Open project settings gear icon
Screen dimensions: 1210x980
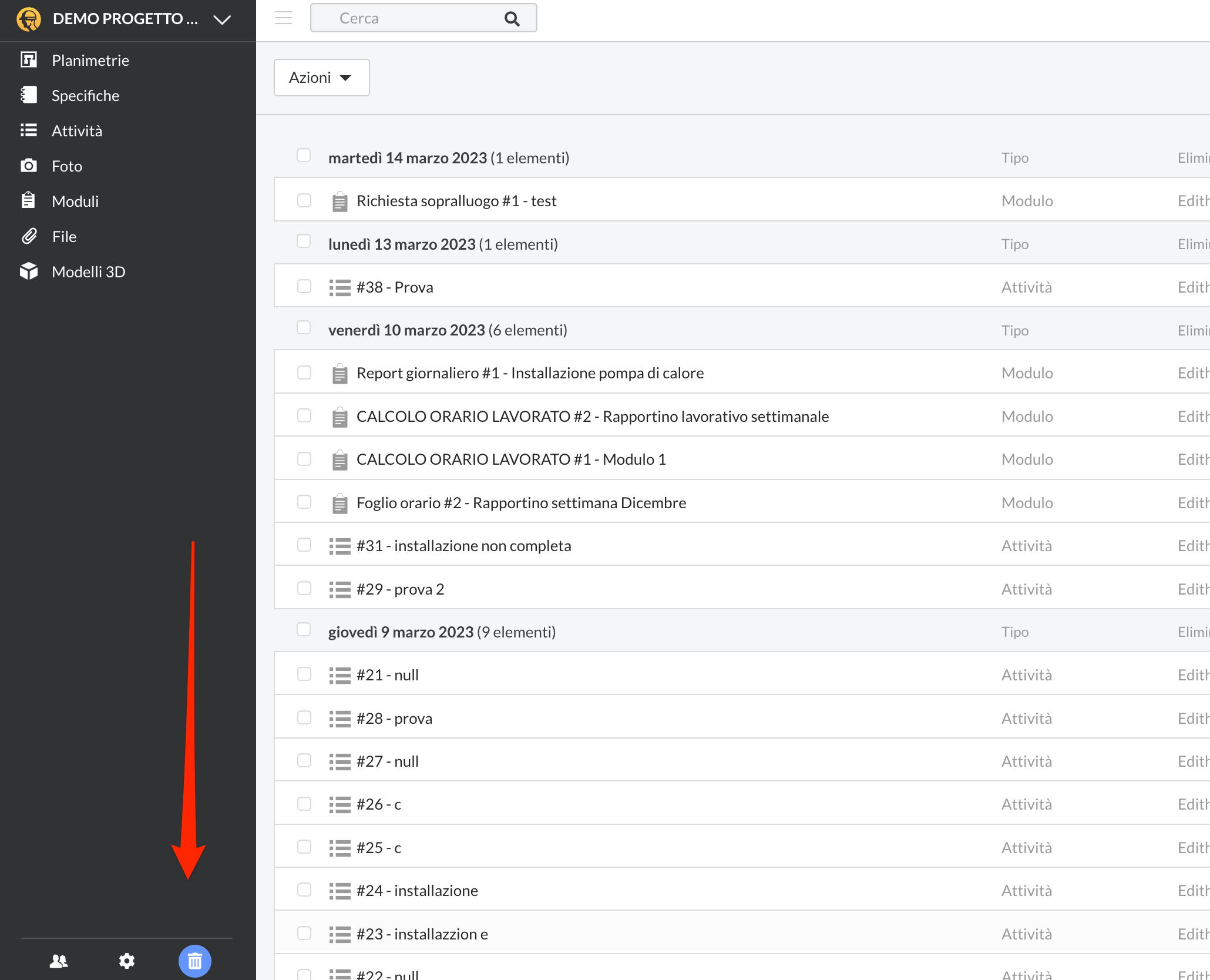click(x=127, y=961)
